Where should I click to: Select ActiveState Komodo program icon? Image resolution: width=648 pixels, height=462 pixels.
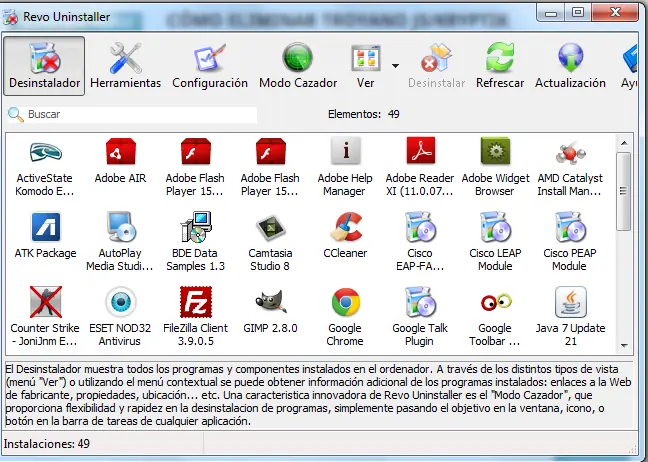[x=45, y=152]
